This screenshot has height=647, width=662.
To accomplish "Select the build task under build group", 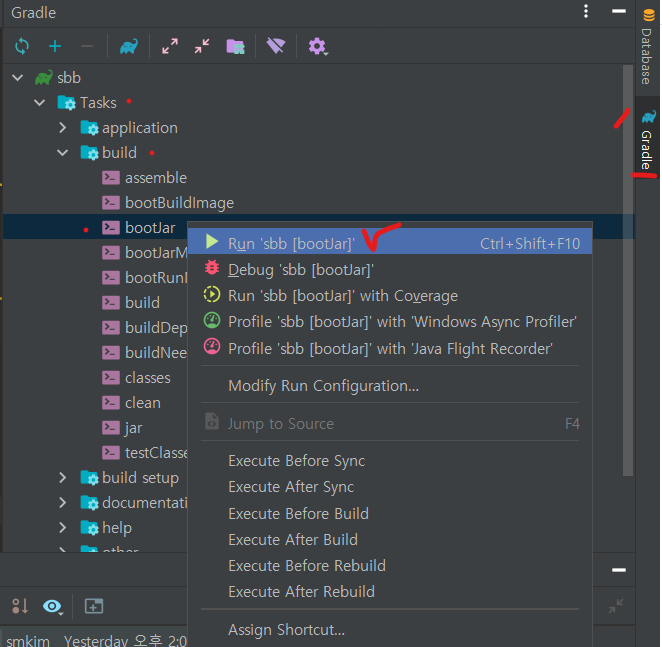I will [142, 303].
